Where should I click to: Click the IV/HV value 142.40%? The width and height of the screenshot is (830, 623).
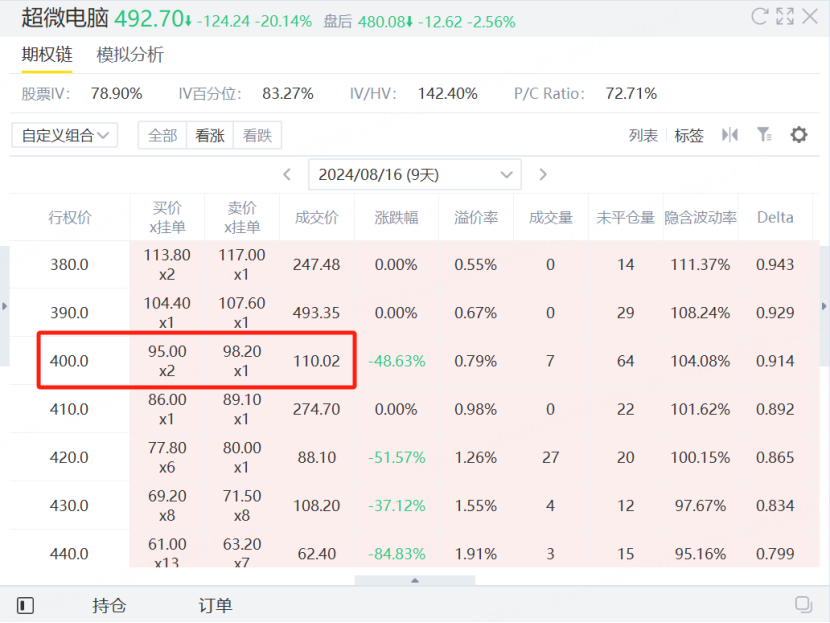(448, 94)
